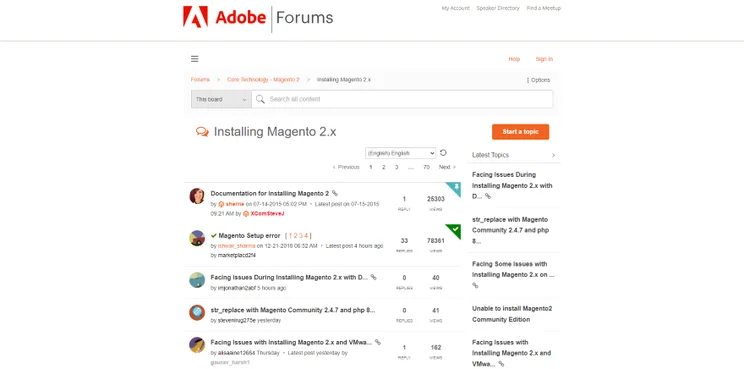Open My Account in top navigation
Viewport: 744px width, 369px height.
(x=456, y=8)
